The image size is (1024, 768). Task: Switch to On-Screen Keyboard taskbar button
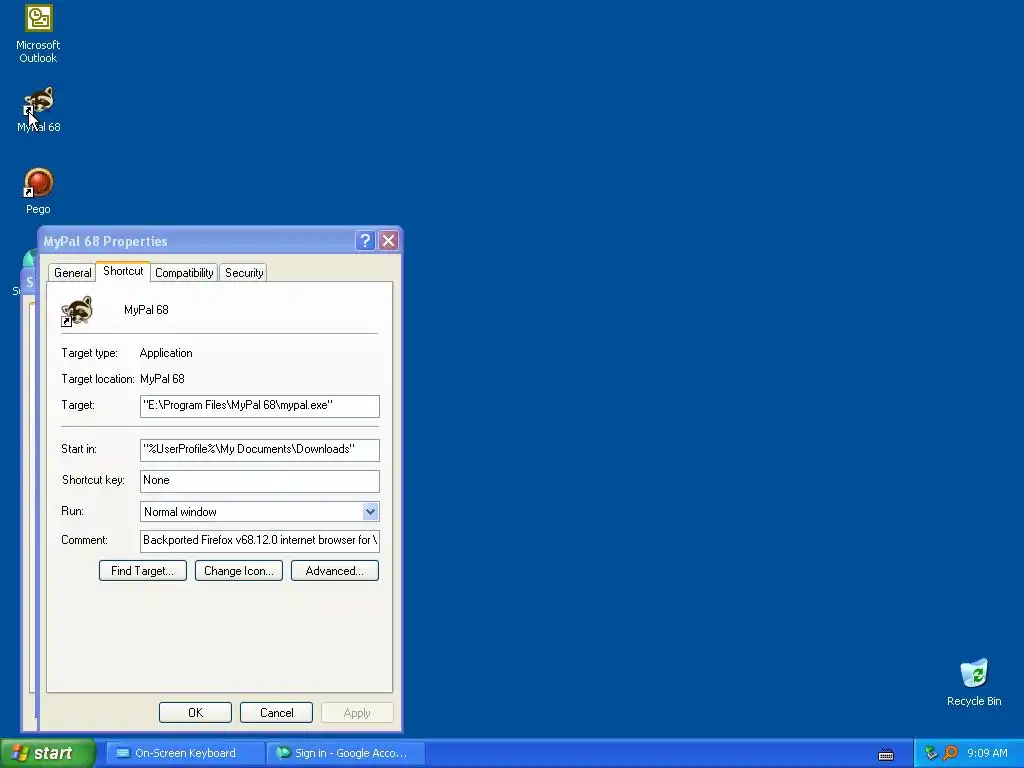(185, 753)
